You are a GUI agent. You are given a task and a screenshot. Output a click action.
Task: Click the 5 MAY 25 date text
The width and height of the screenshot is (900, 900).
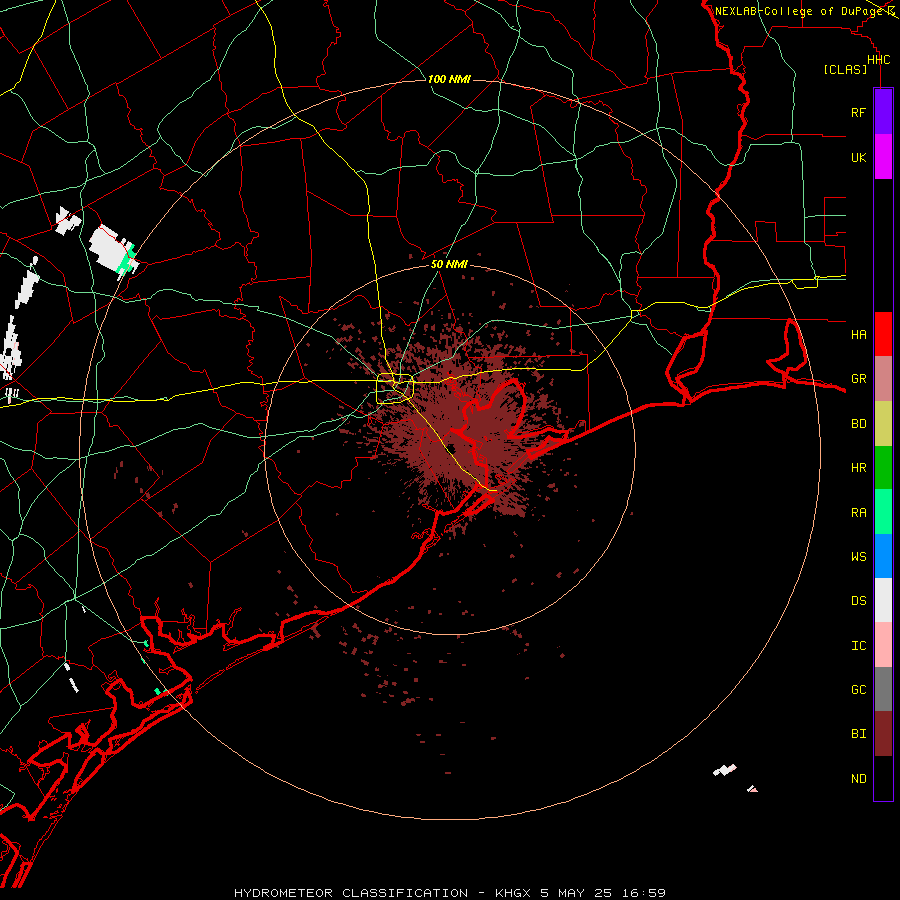(x=577, y=893)
